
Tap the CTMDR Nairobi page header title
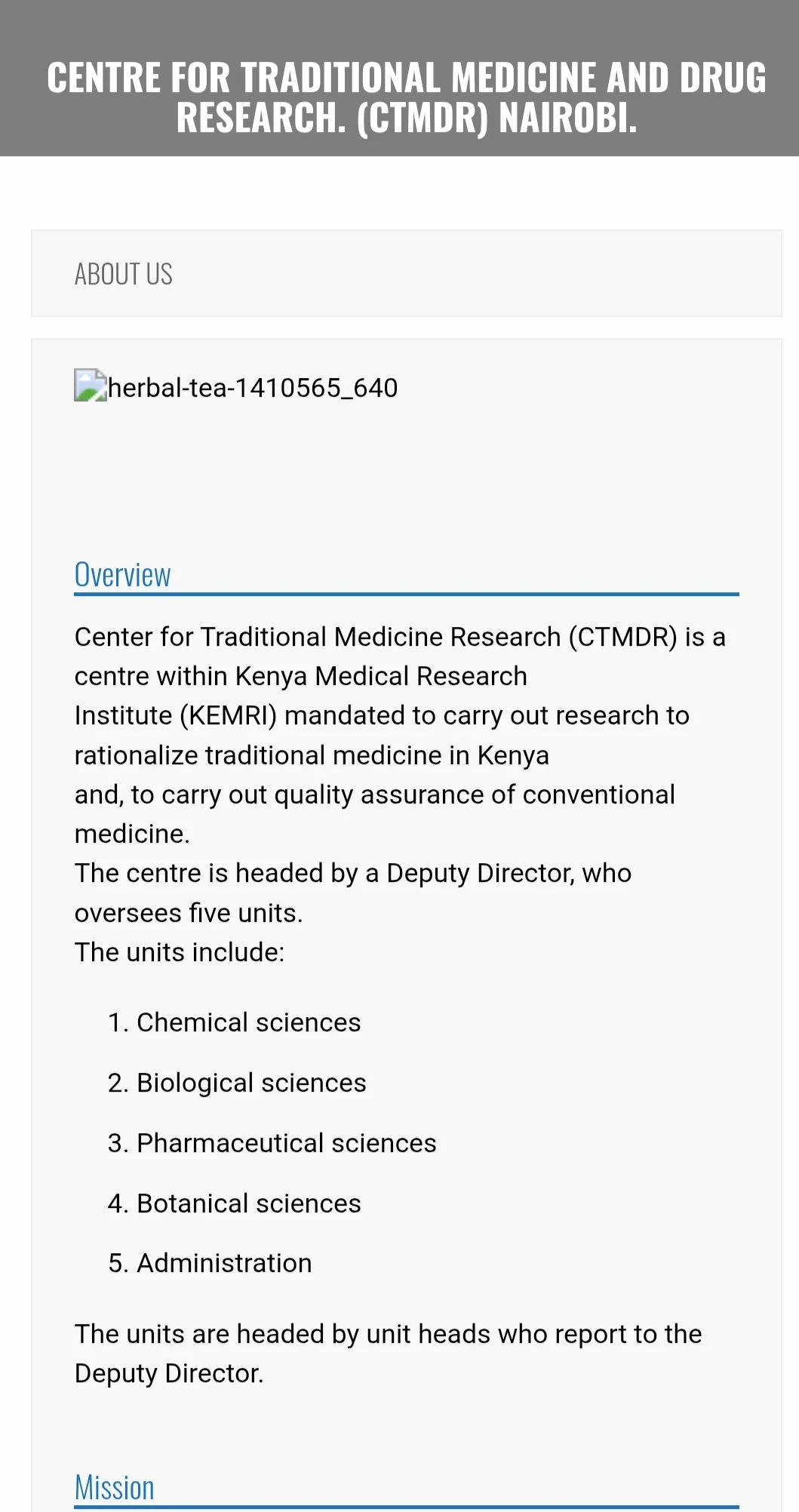click(406, 98)
